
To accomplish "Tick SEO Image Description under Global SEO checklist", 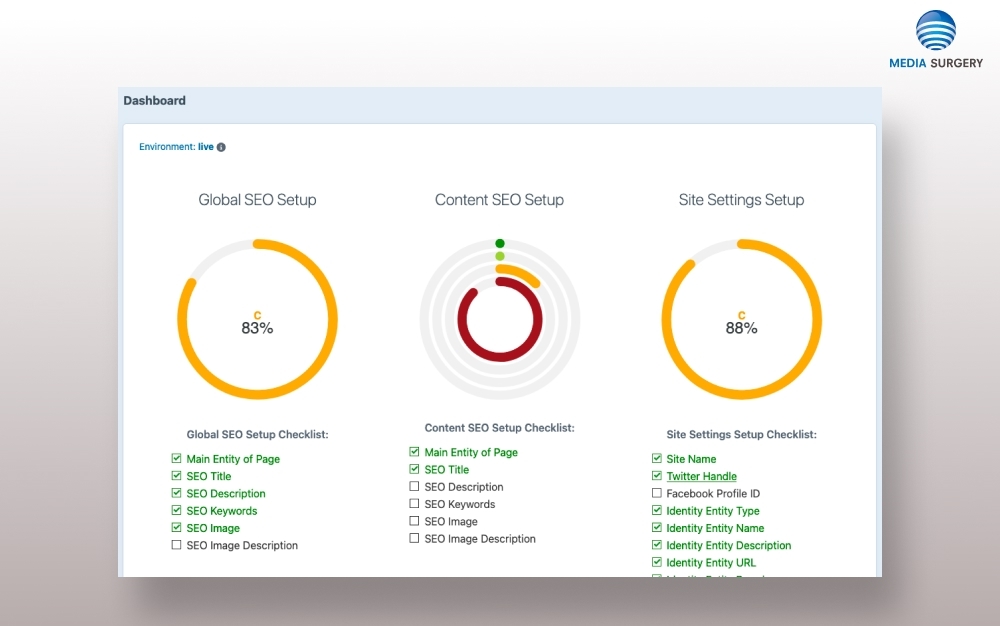I will click(x=177, y=546).
